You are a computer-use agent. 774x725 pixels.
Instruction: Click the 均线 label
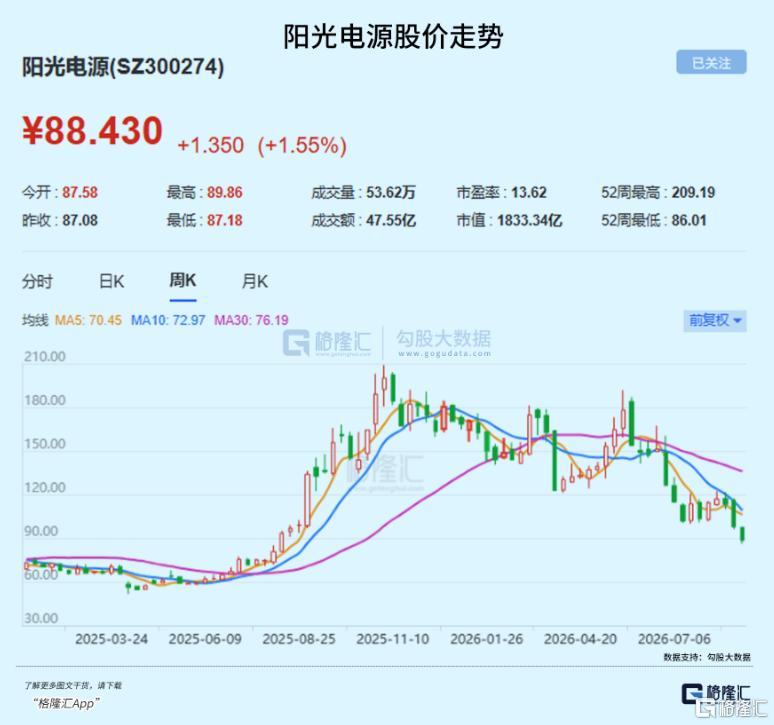(x=35, y=320)
